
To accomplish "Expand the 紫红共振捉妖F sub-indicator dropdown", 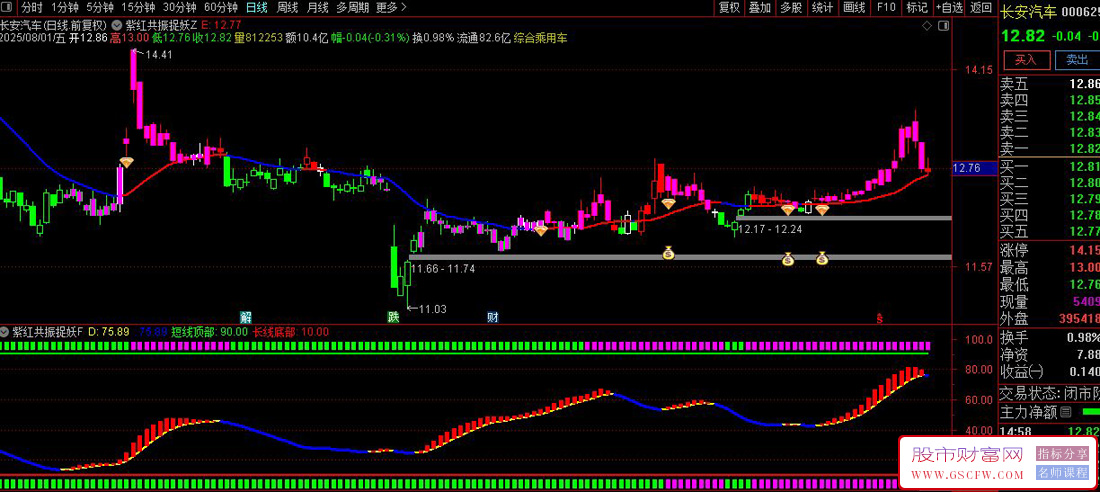I will pos(4,331).
